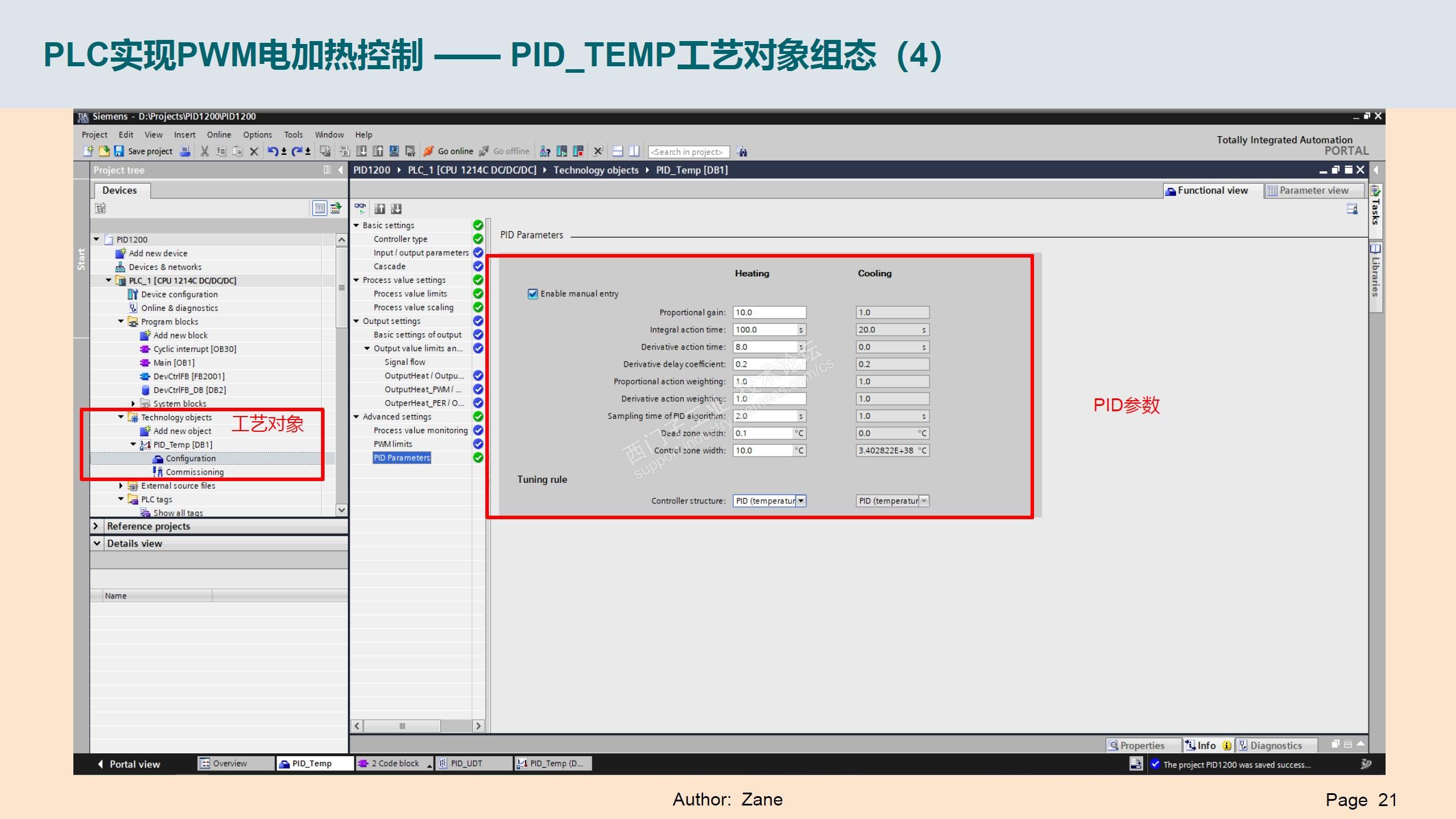1456x819 pixels.
Task: Open the Options menu
Action: [257, 135]
